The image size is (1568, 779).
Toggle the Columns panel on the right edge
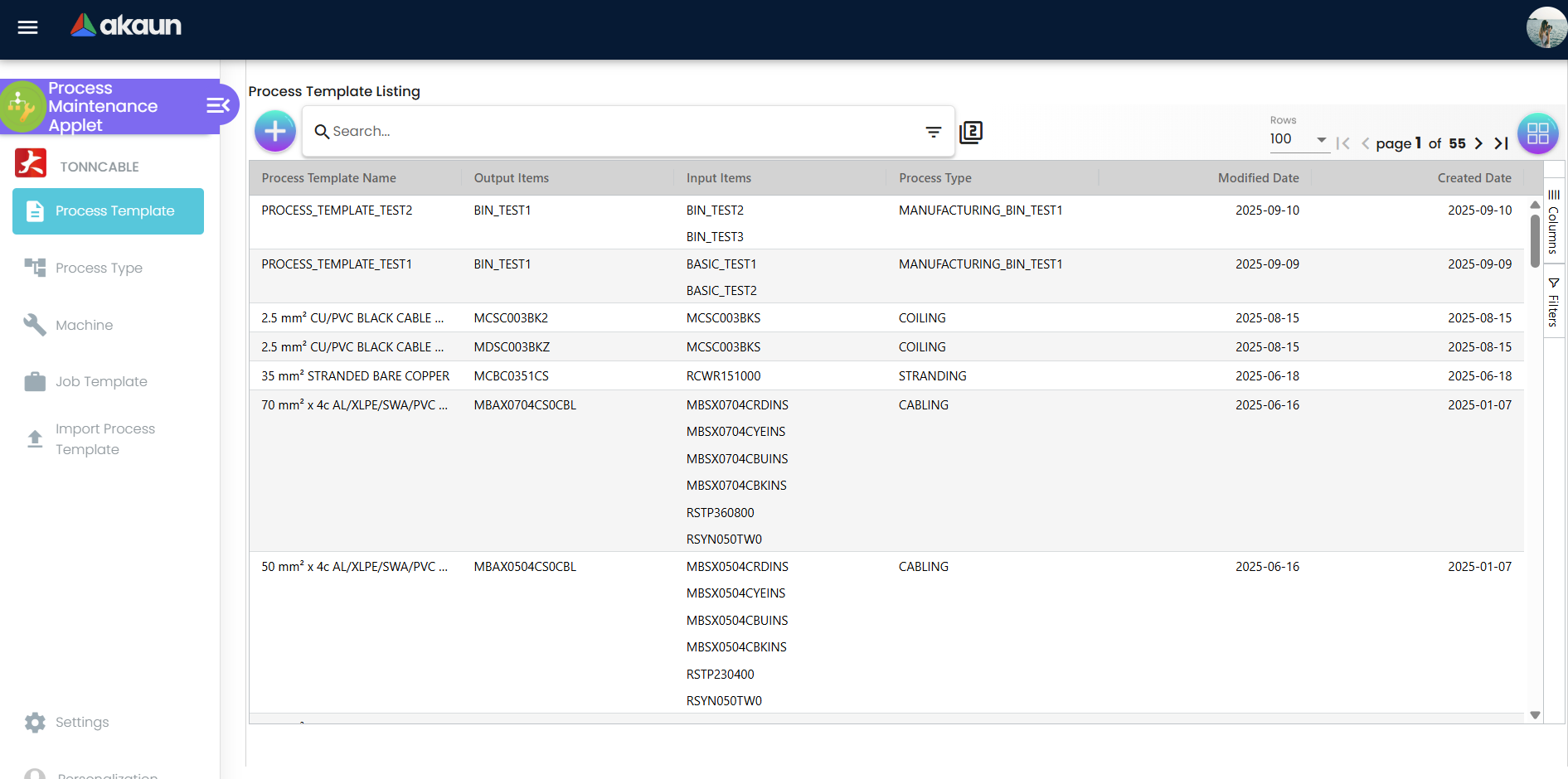[1554, 224]
